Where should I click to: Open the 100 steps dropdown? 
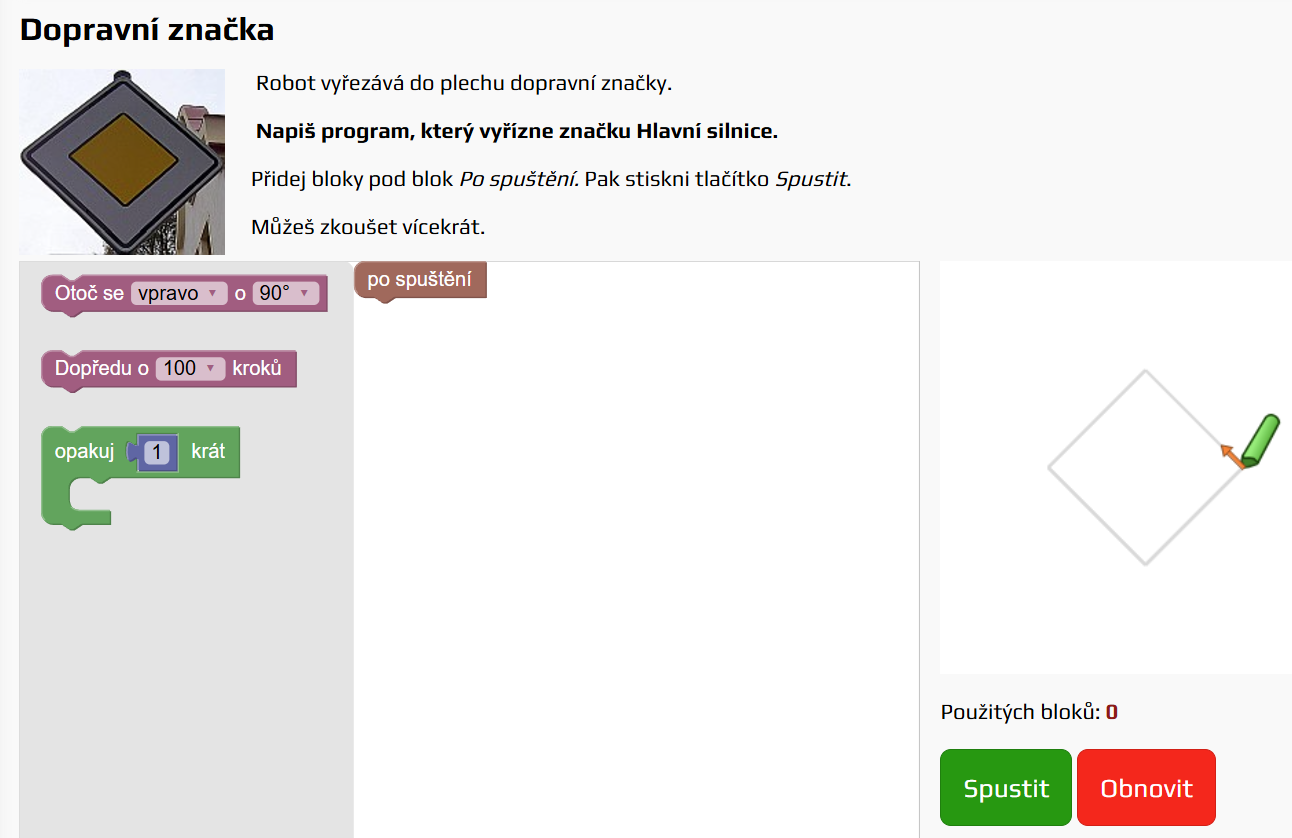(x=190, y=369)
